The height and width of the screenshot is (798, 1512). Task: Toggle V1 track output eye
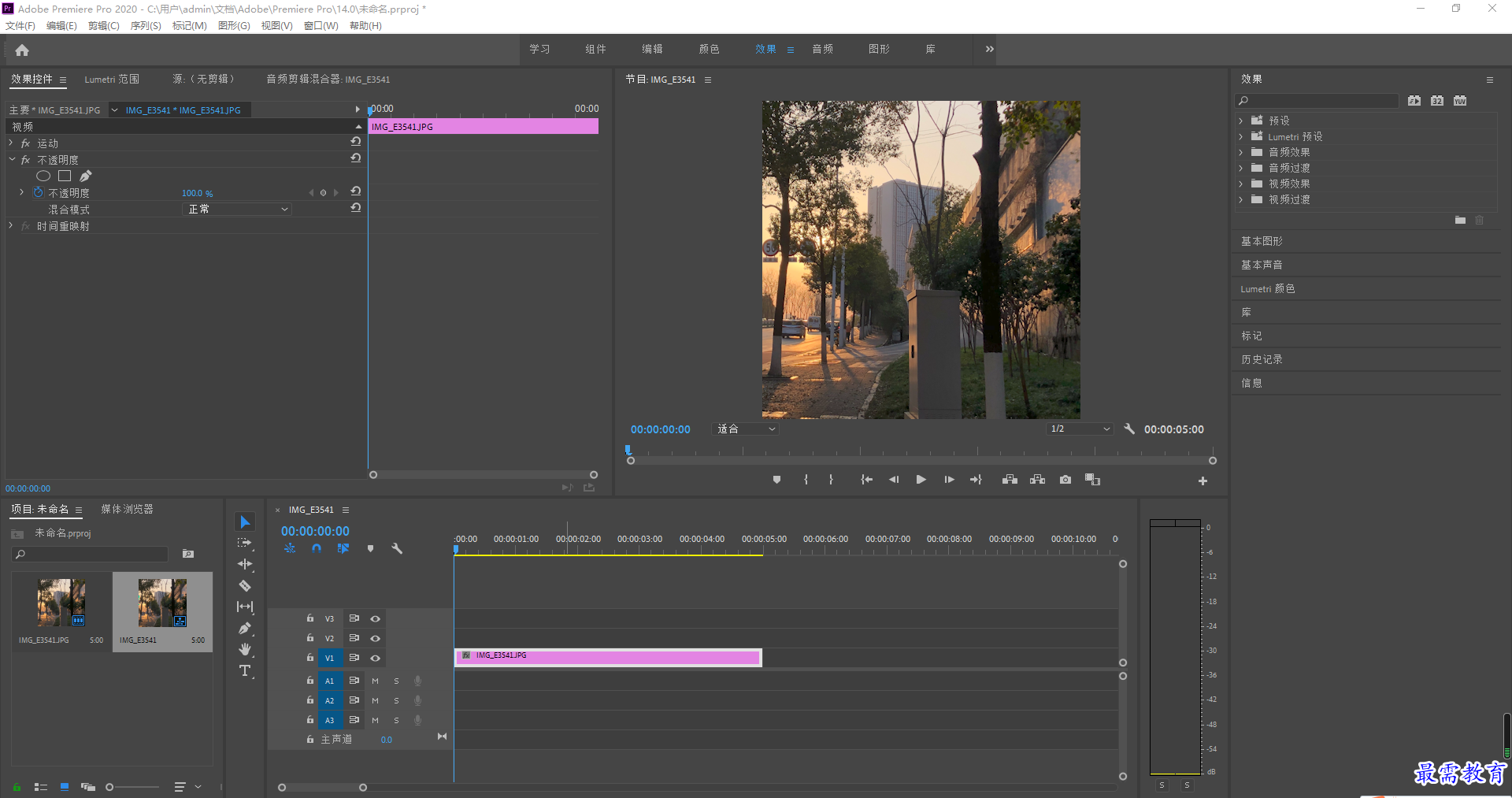(376, 658)
